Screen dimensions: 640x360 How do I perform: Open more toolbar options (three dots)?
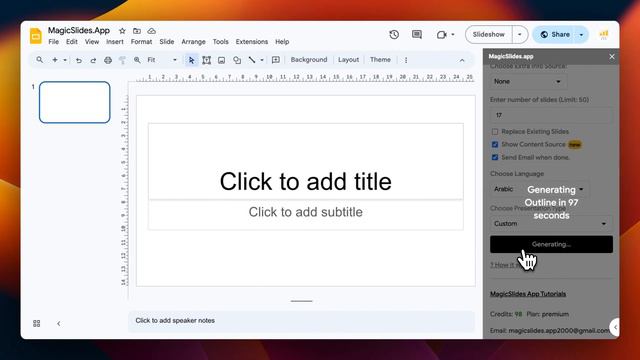(406, 60)
